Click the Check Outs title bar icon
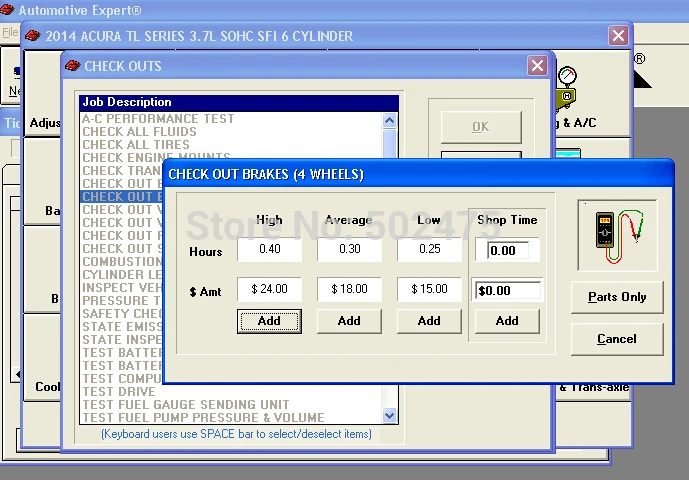The width and height of the screenshot is (689, 480). [x=73, y=66]
